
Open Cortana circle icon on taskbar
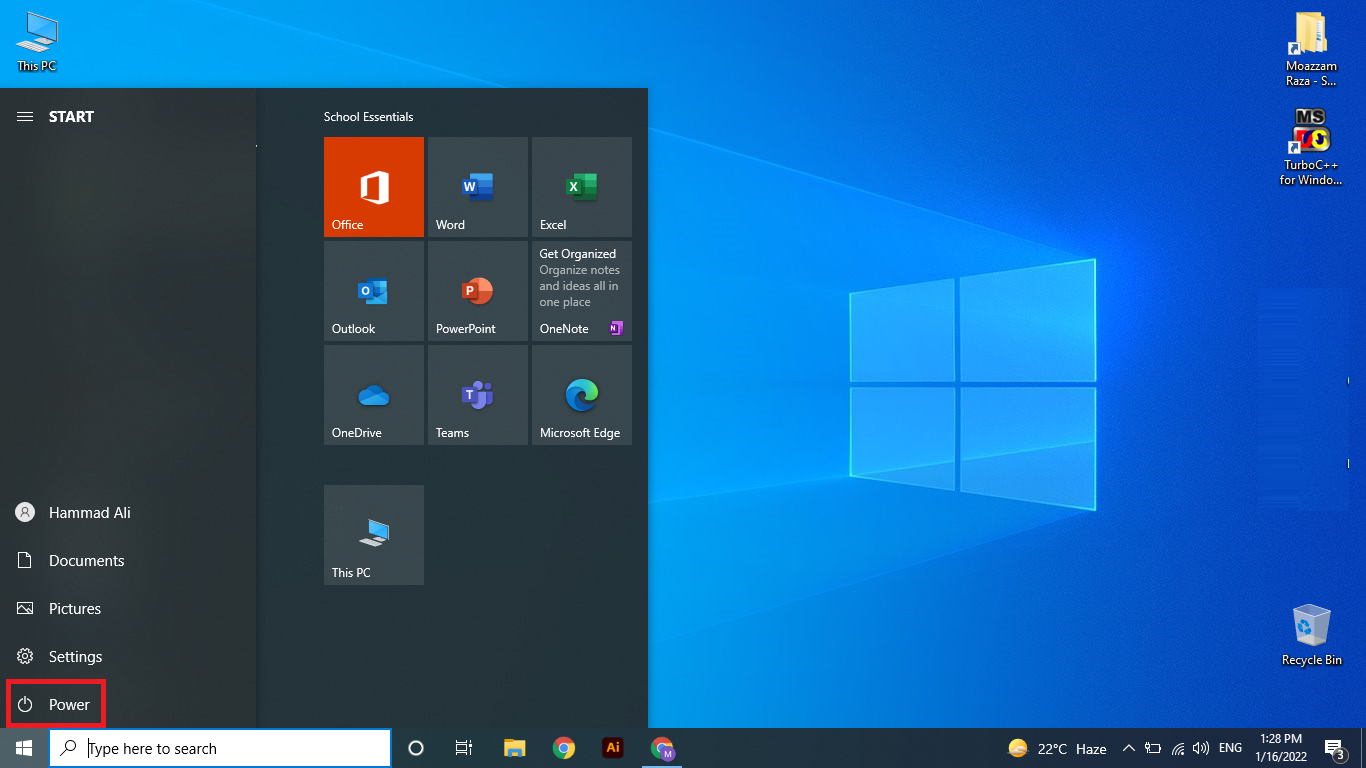[416, 748]
